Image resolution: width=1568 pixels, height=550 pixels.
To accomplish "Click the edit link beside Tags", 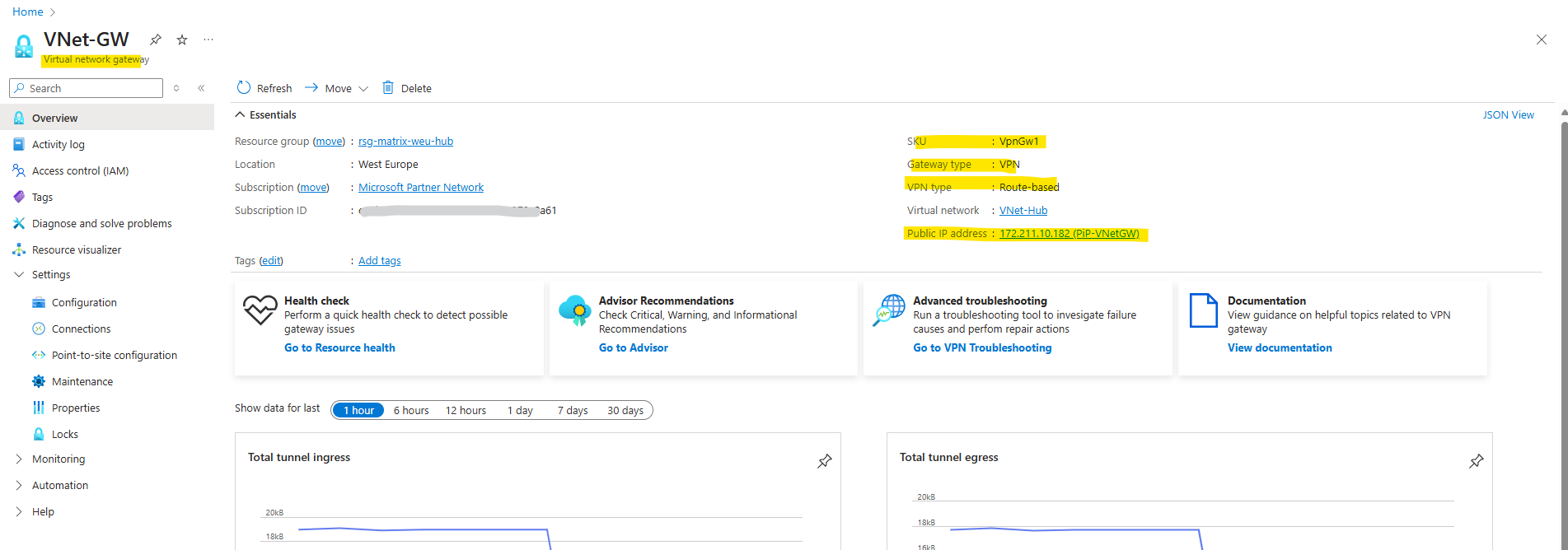I will point(271,260).
